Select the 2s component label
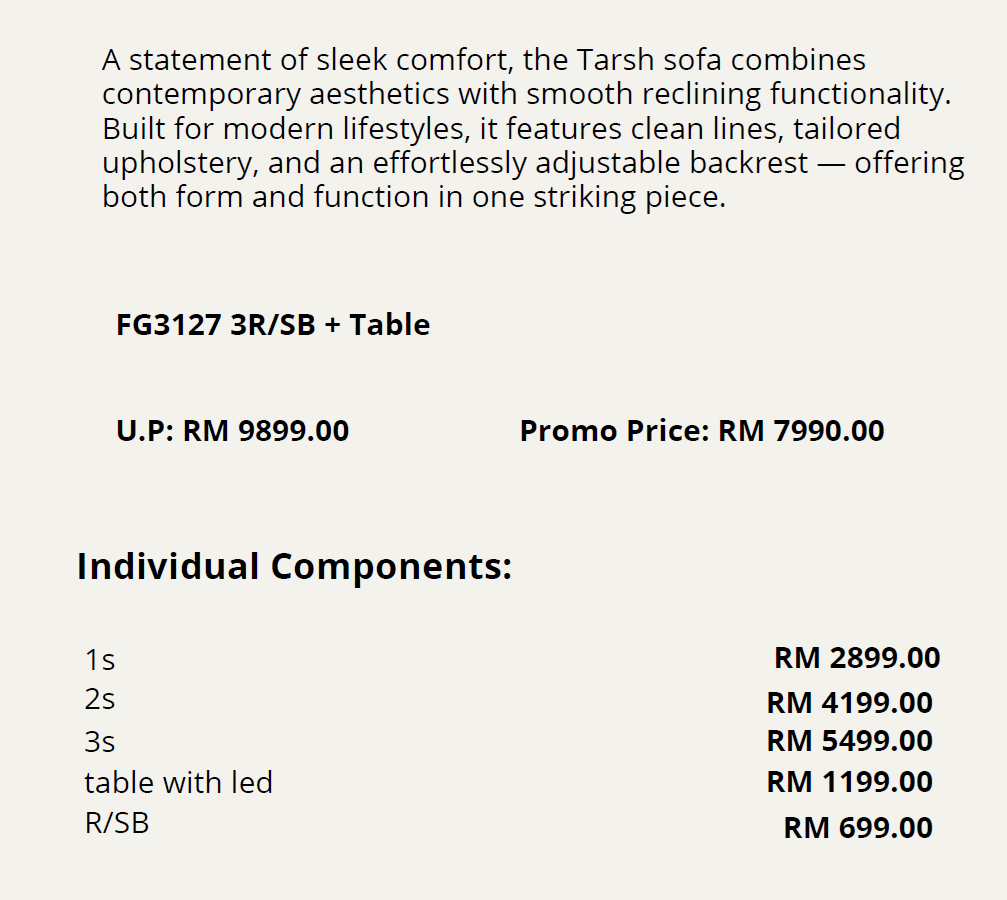This screenshot has height=900, width=1007. 100,699
